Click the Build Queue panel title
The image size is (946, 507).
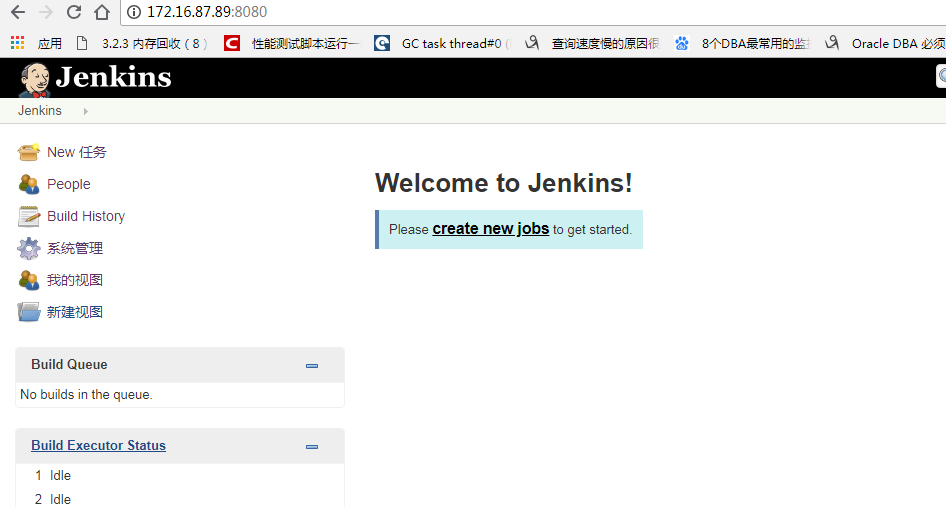pyautogui.click(x=69, y=365)
